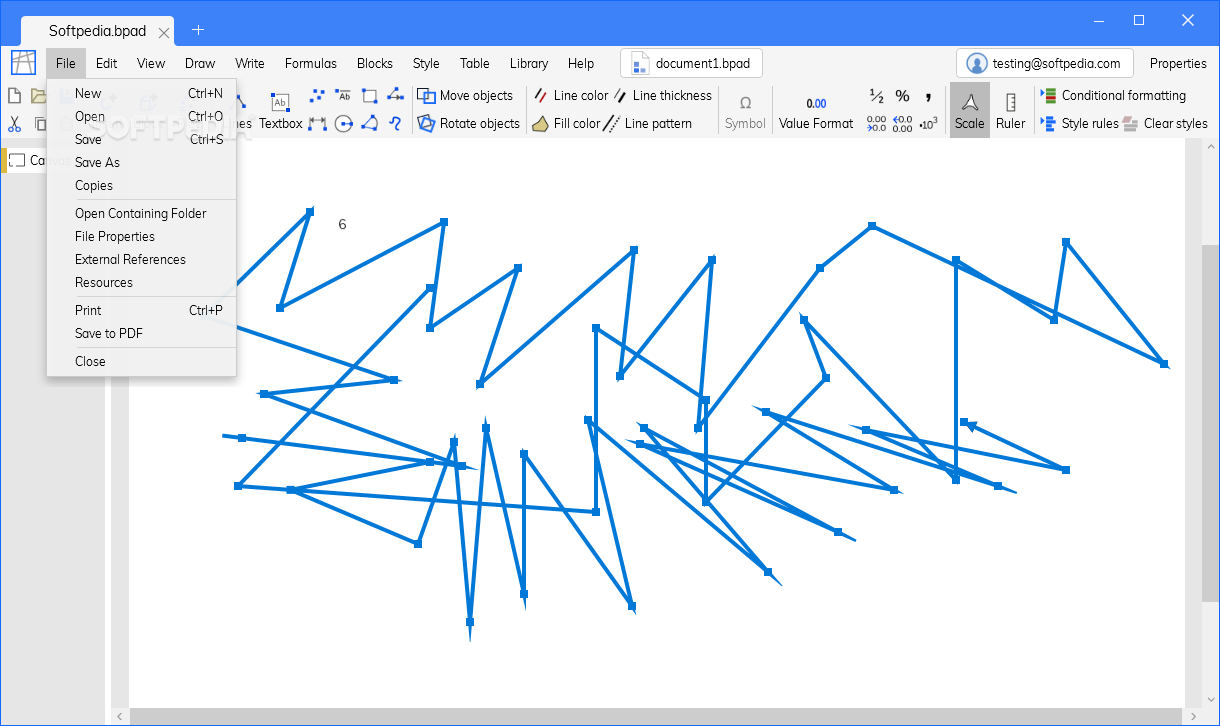Close the Softpedia.bpad tab
1220x726 pixels.
[164, 32]
